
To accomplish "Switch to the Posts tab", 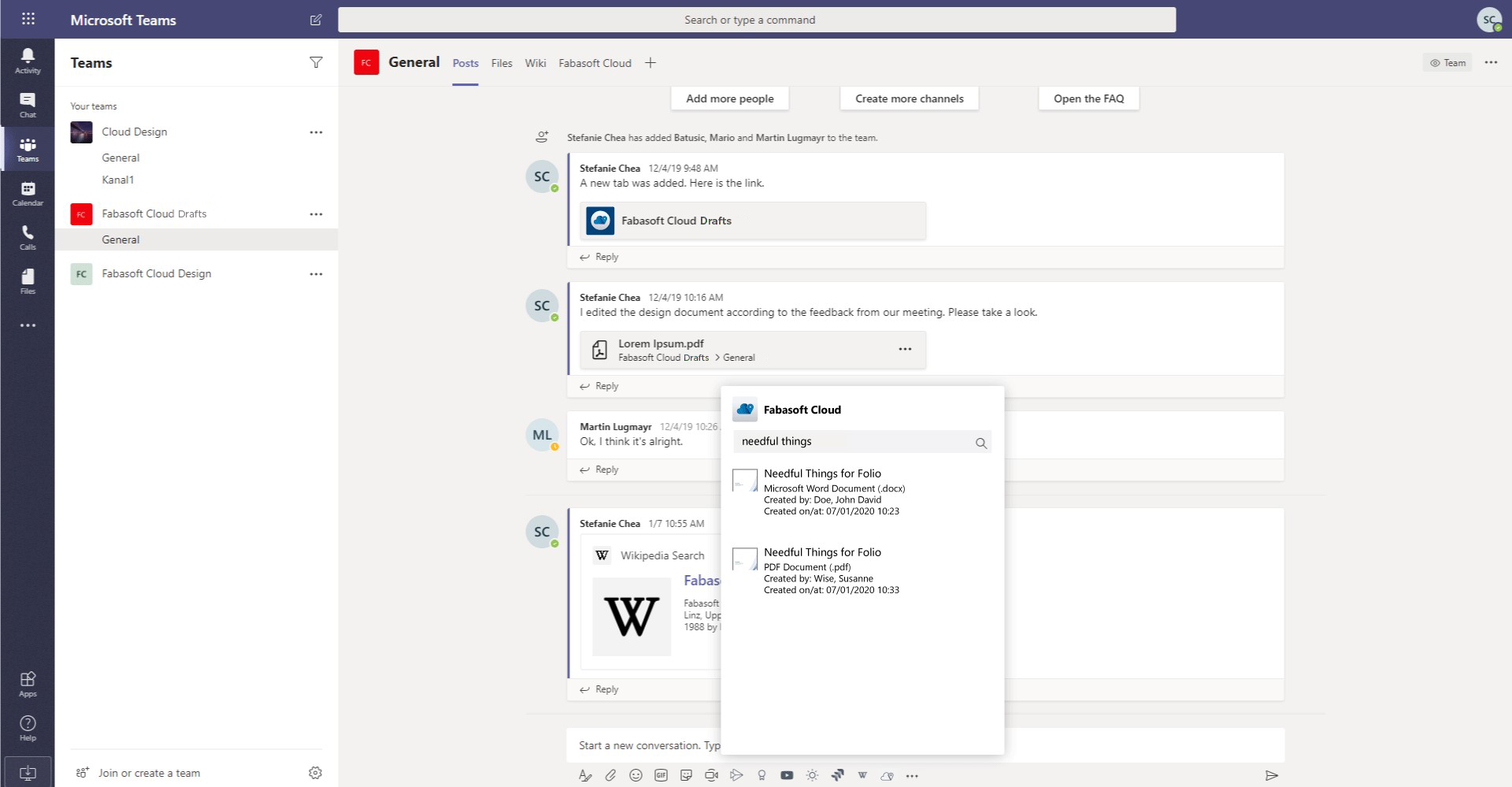I will [x=465, y=63].
